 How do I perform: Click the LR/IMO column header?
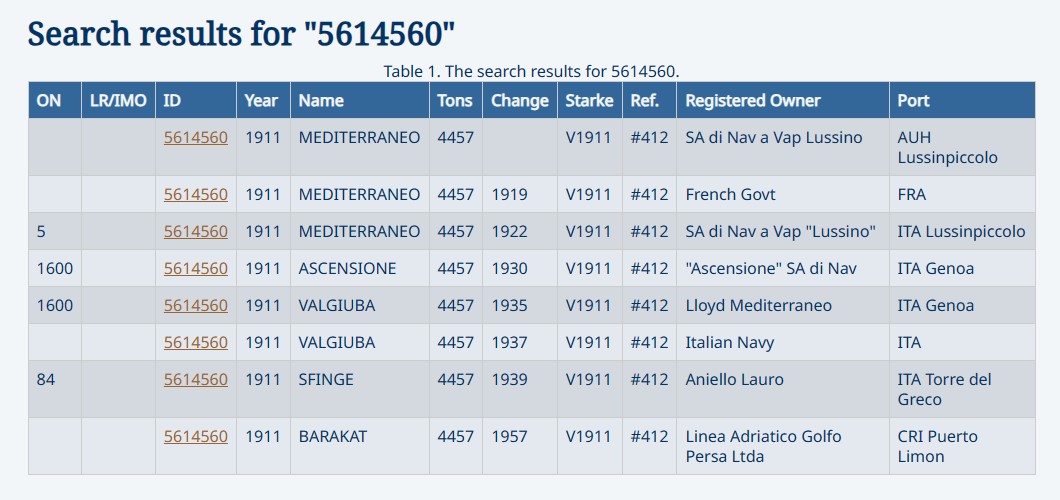click(x=118, y=101)
